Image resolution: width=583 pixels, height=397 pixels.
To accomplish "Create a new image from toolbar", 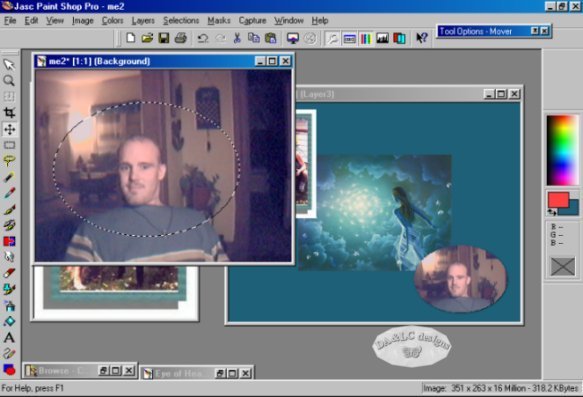I will (131, 38).
